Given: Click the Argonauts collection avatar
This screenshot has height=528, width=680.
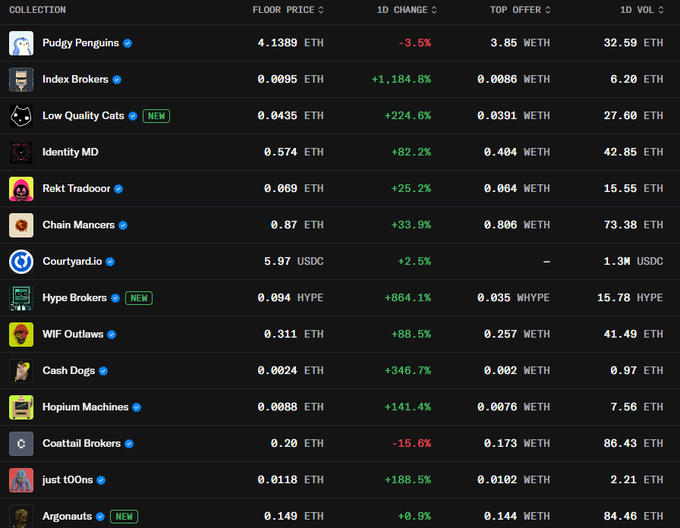Looking at the screenshot, I should [21, 516].
